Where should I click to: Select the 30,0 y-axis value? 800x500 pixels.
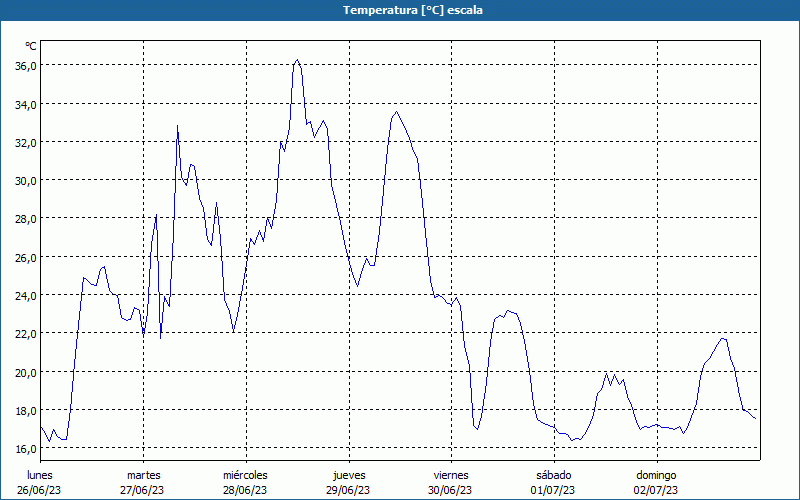coord(26,181)
